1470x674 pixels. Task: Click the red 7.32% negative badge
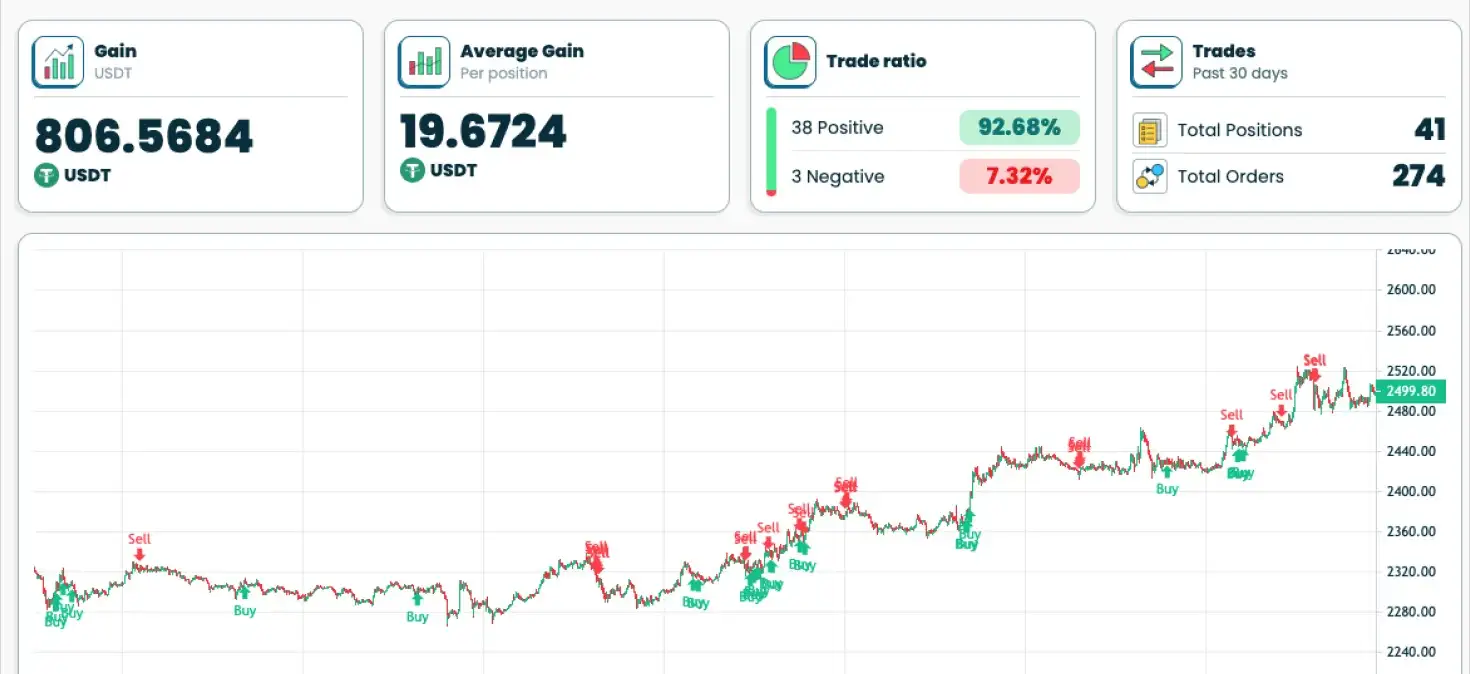[x=1019, y=177]
